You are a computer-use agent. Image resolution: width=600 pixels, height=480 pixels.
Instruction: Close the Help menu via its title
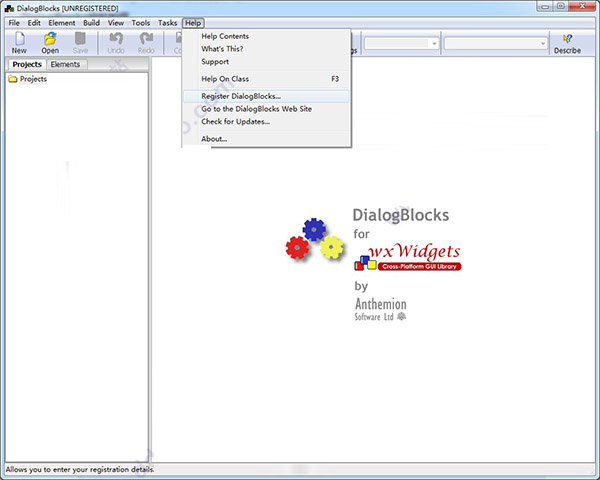pos(193,23)
